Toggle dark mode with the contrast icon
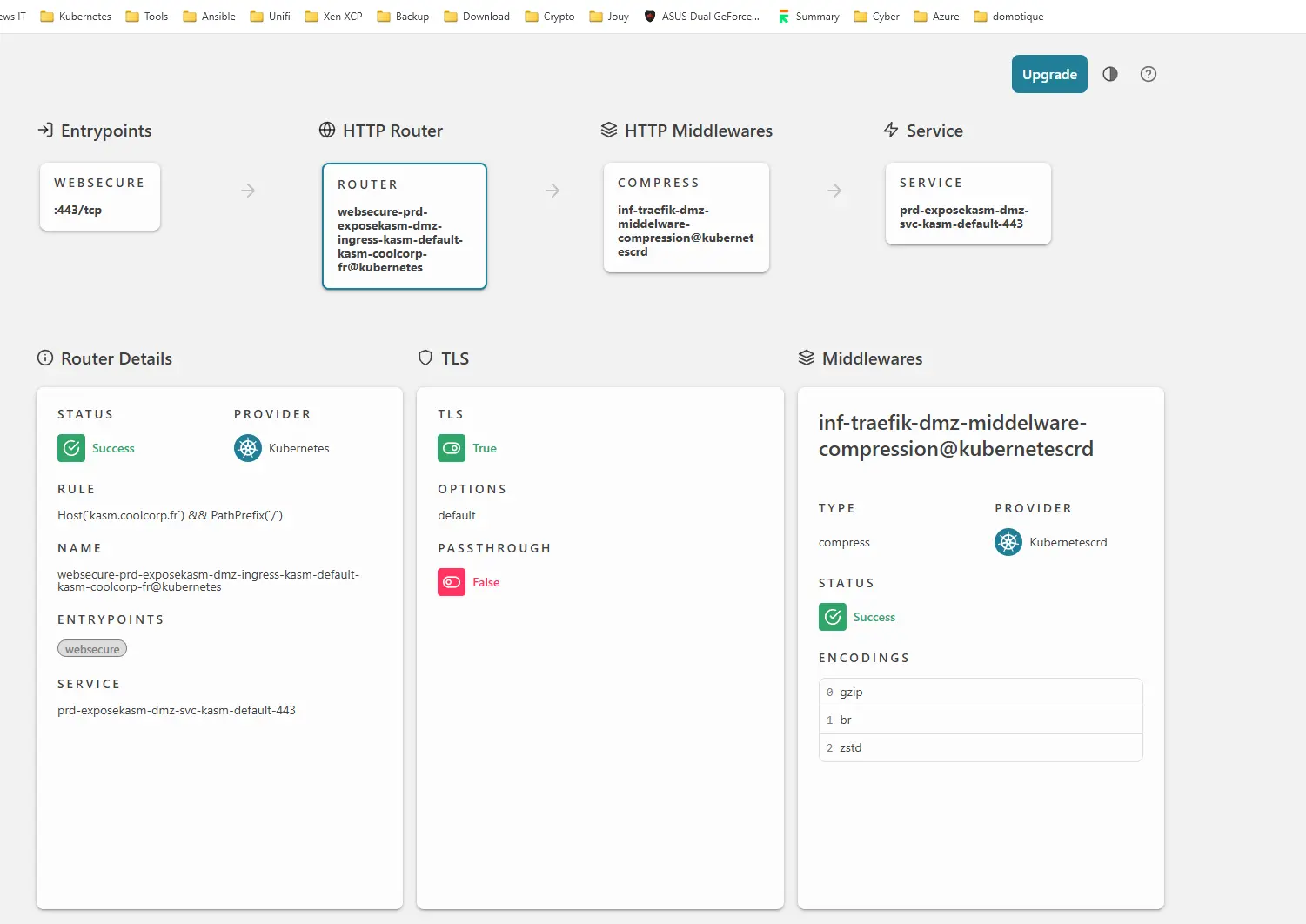Image resolution: width=1306 pixels, height=924 pixels. (1109, 74)
